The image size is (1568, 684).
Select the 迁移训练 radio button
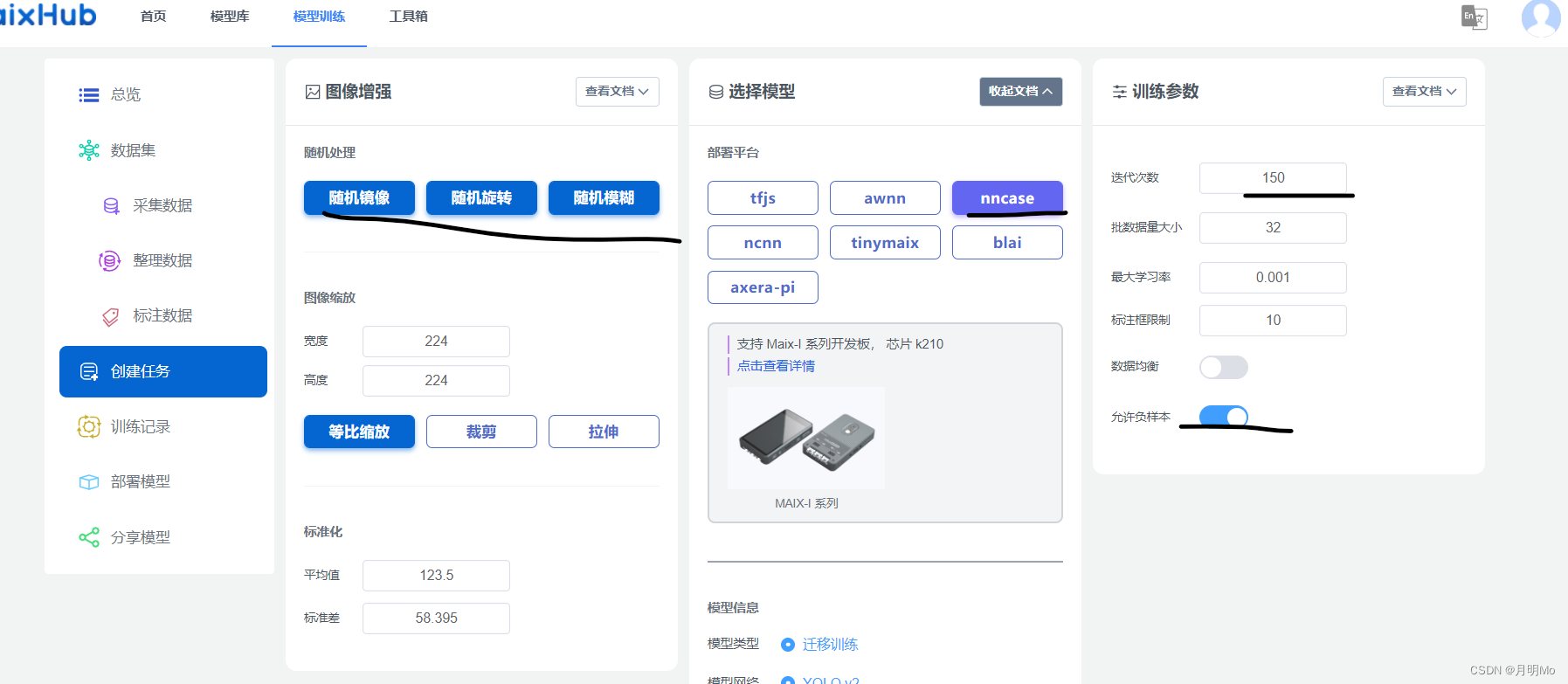(x=788, y=645)
